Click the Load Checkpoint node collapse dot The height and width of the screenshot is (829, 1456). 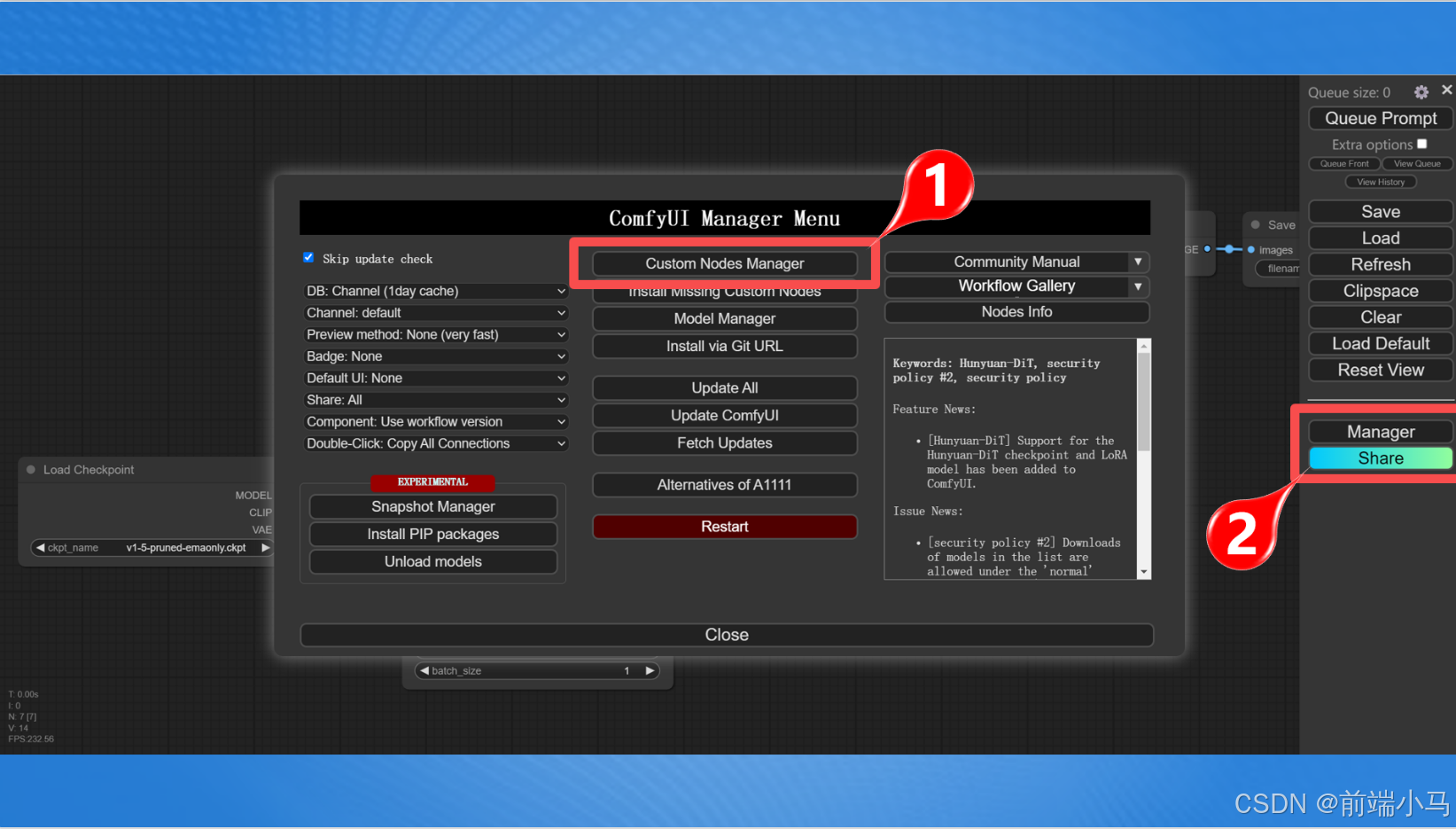click(x=31, y=470)
